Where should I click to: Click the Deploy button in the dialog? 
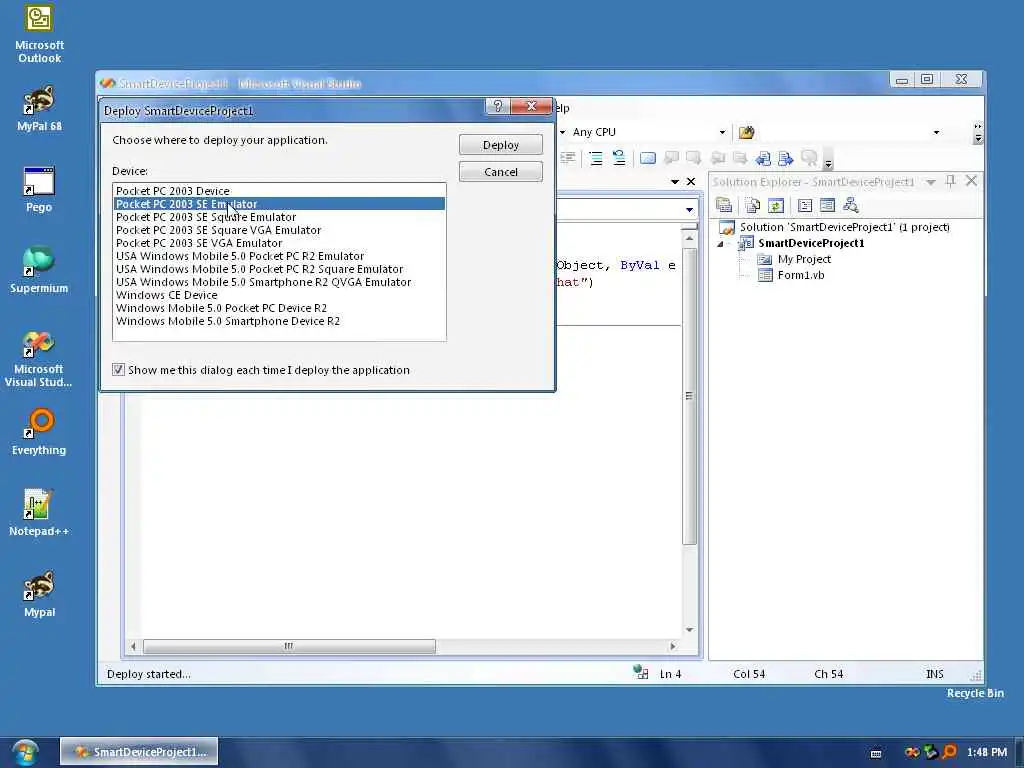click(500, 145)
